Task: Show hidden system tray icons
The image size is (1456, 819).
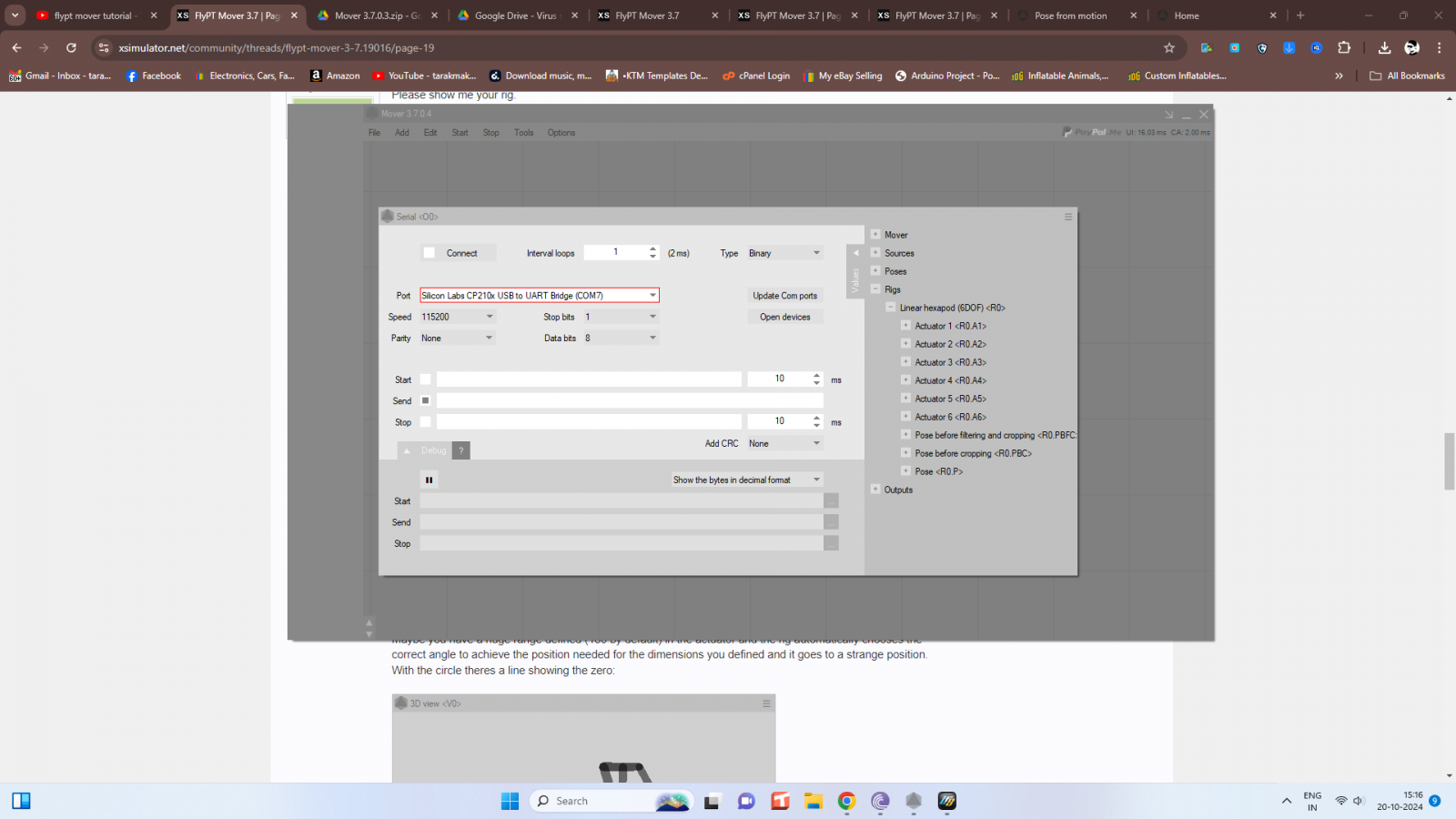Action: coord(1286,801)
